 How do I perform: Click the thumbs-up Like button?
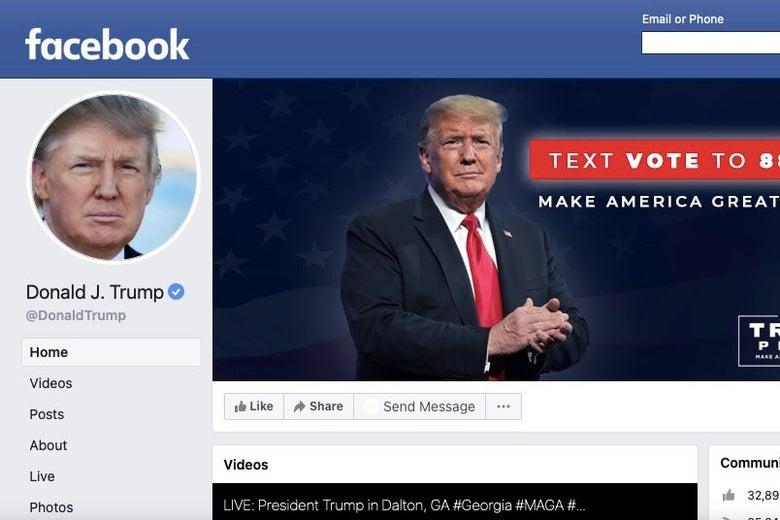(254, 407)
